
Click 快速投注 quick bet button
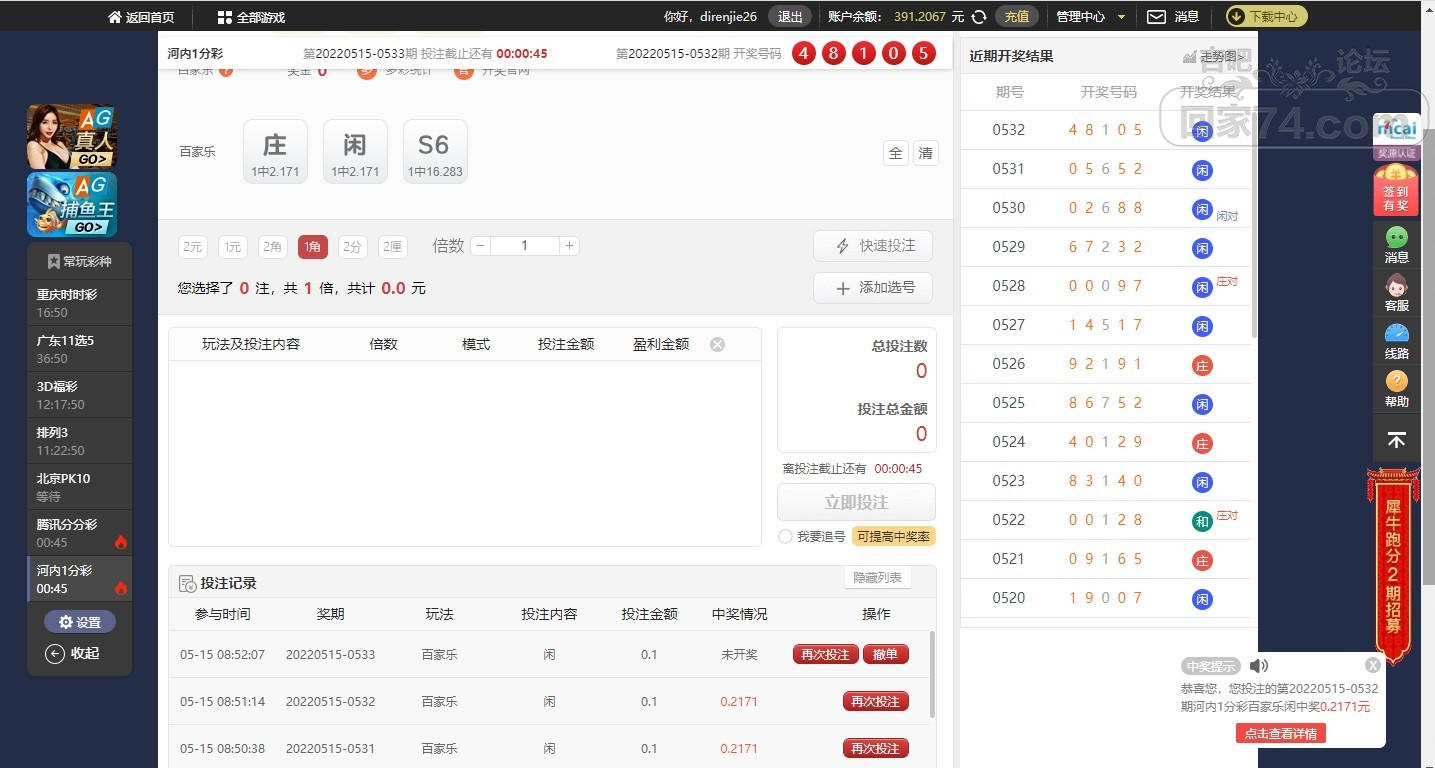point(873,246)
